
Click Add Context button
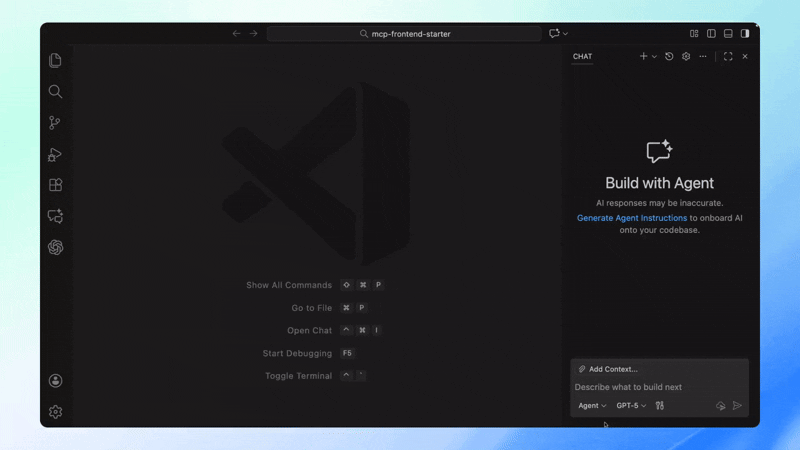(608, 369)
